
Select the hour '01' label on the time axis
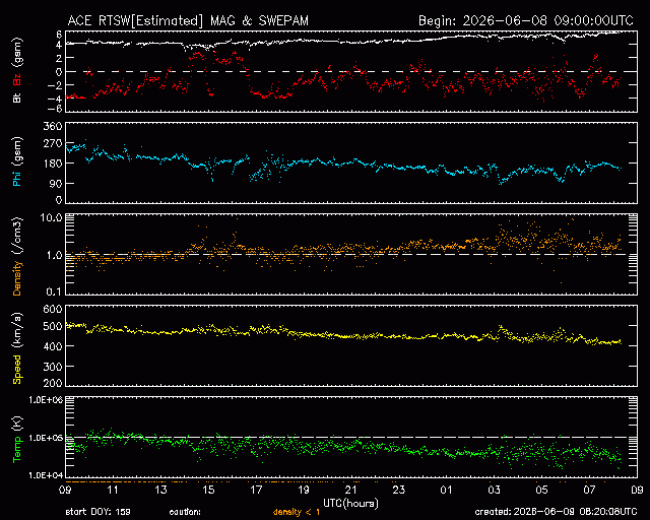coord(446,490)
